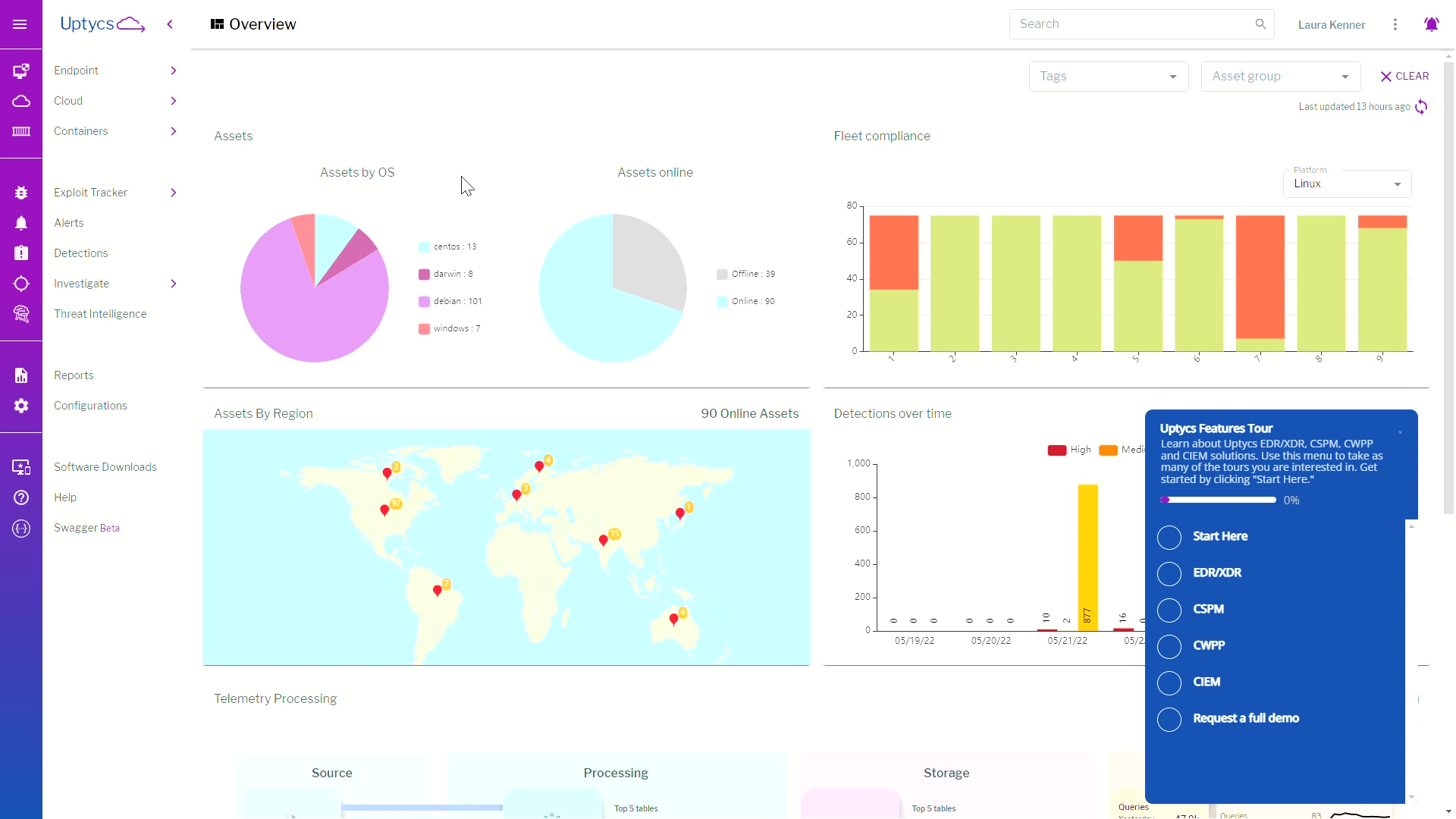
Task: Click the Australia map marker
Action: [673, 620]
